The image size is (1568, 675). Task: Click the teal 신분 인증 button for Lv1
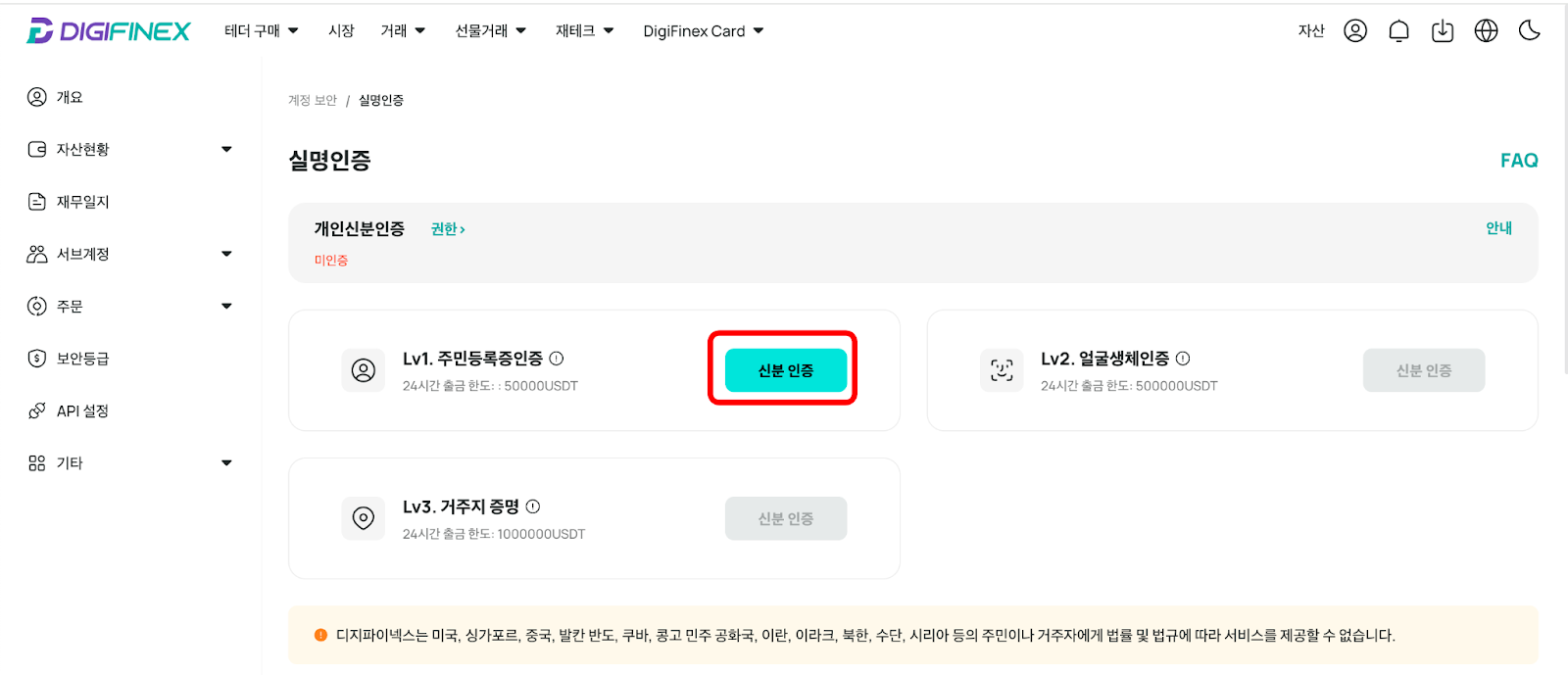tap(786, 370)
